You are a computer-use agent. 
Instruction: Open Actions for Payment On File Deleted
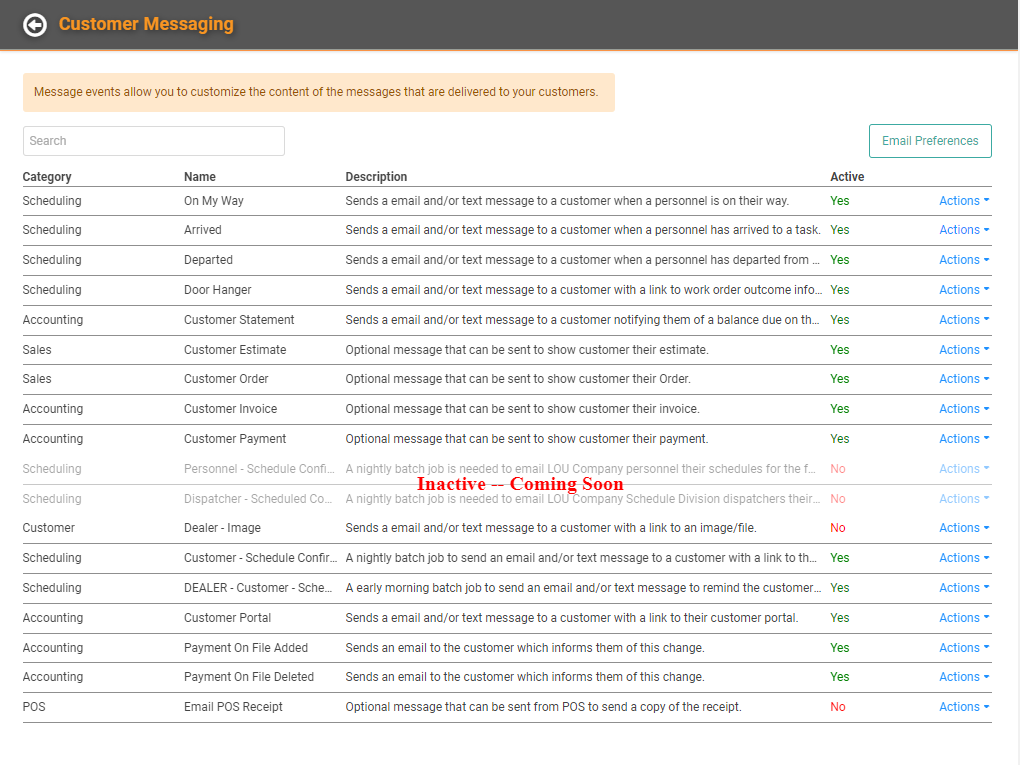point(964,677)
